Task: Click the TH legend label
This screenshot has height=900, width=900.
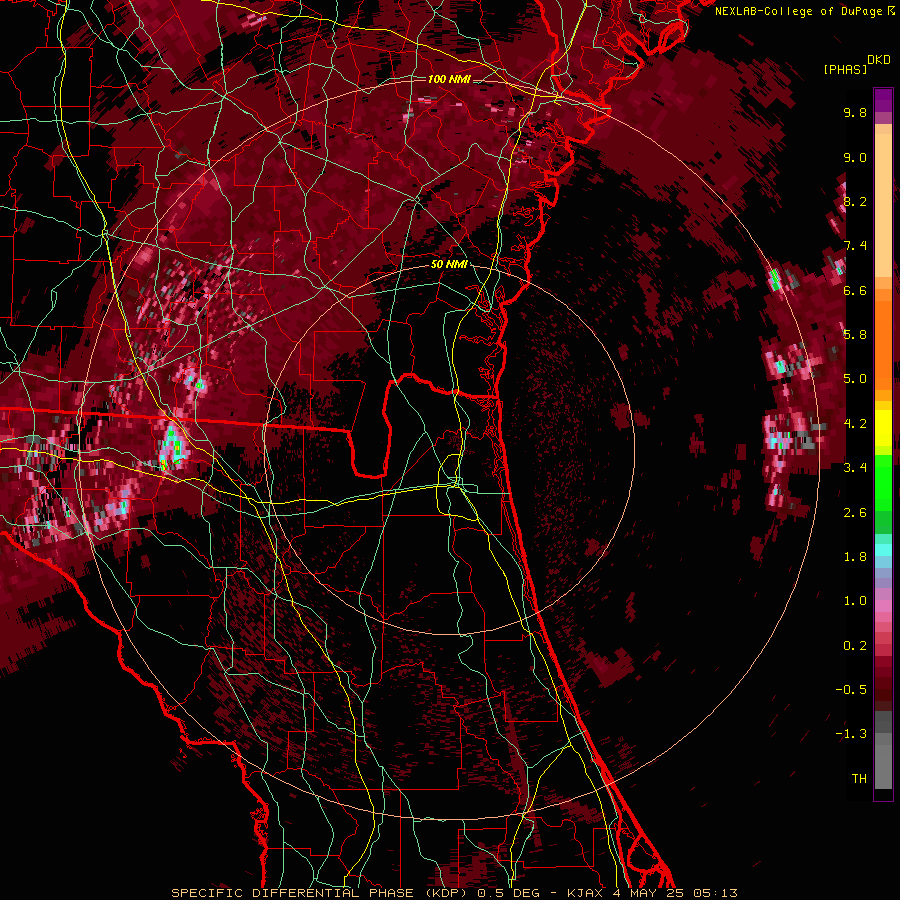Action: [859, 778]
